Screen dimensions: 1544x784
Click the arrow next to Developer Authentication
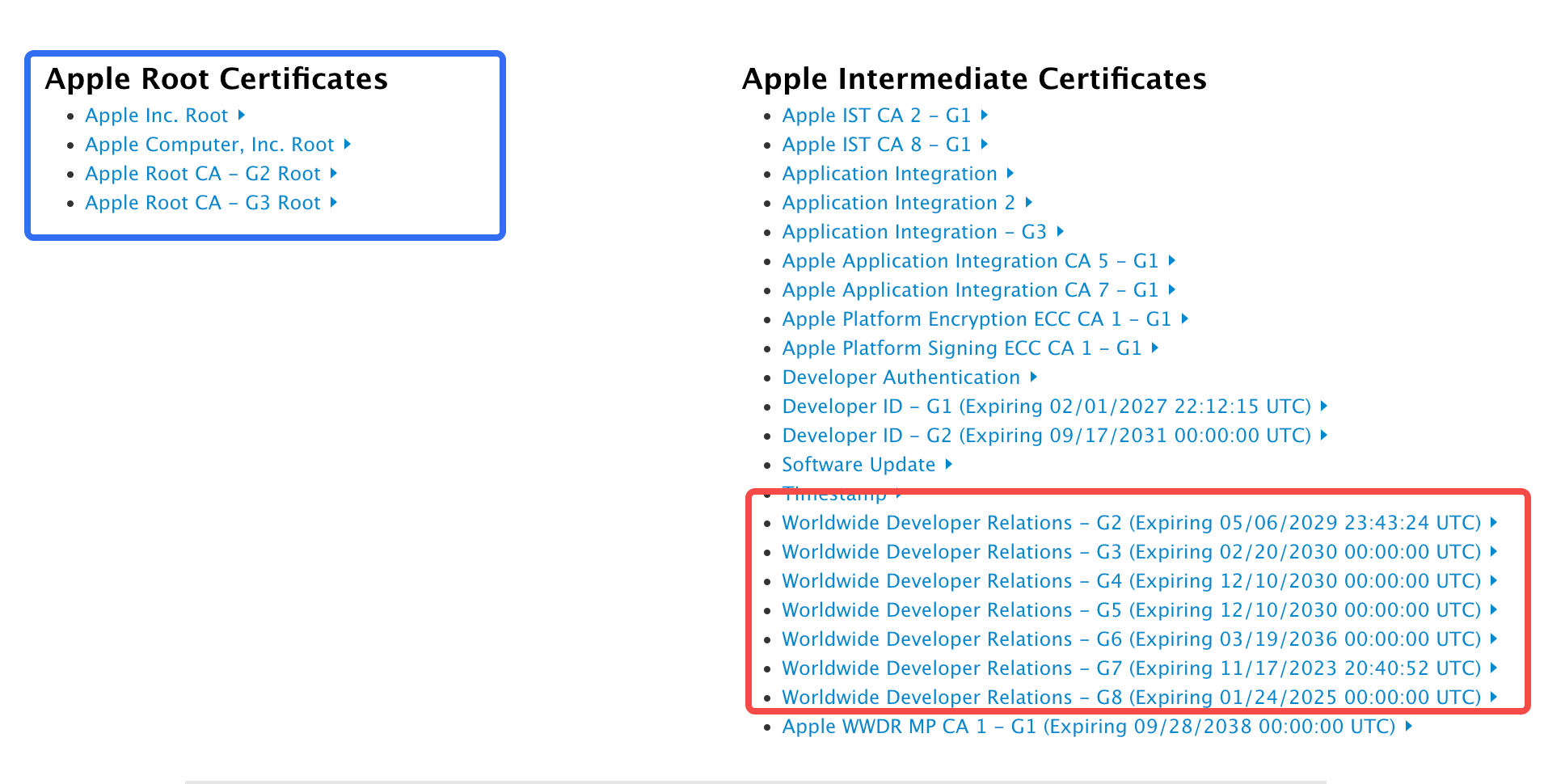tap(1034, 377)
